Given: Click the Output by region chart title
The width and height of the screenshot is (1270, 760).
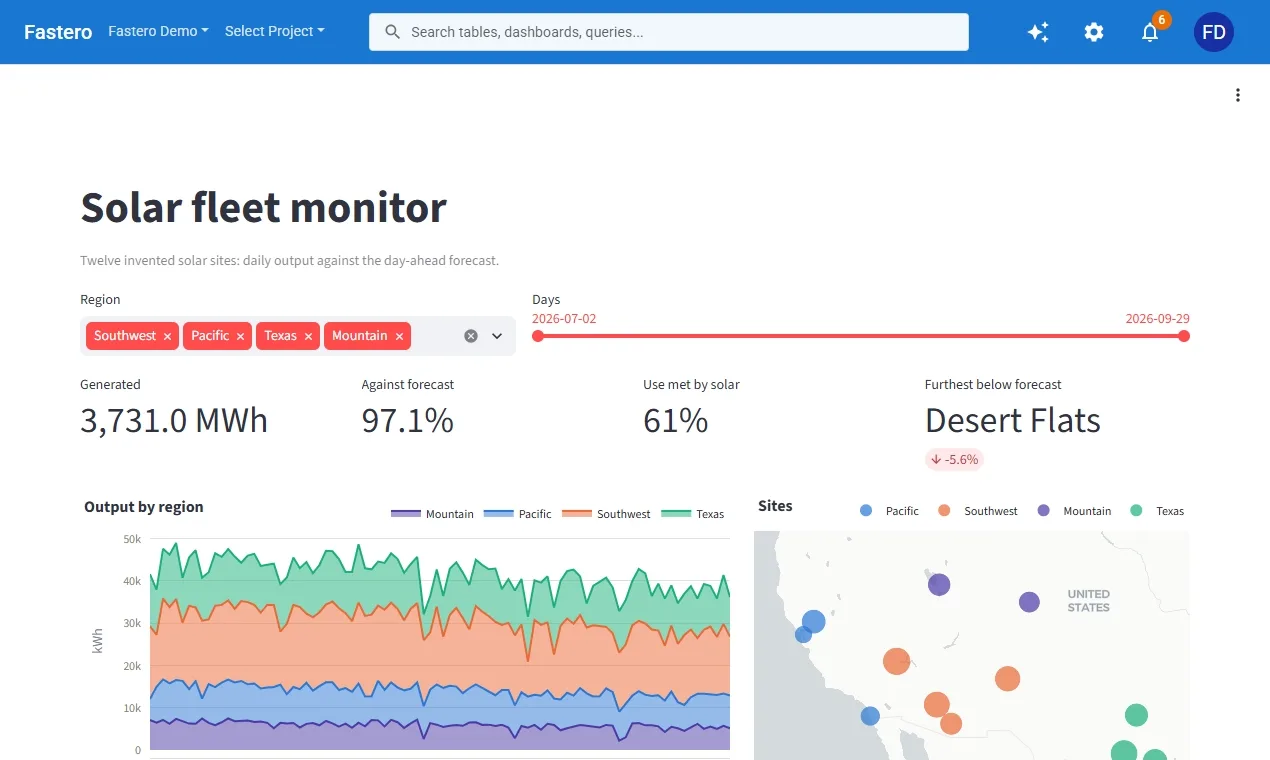Looking at the screenshot, I should pos(144,507).
